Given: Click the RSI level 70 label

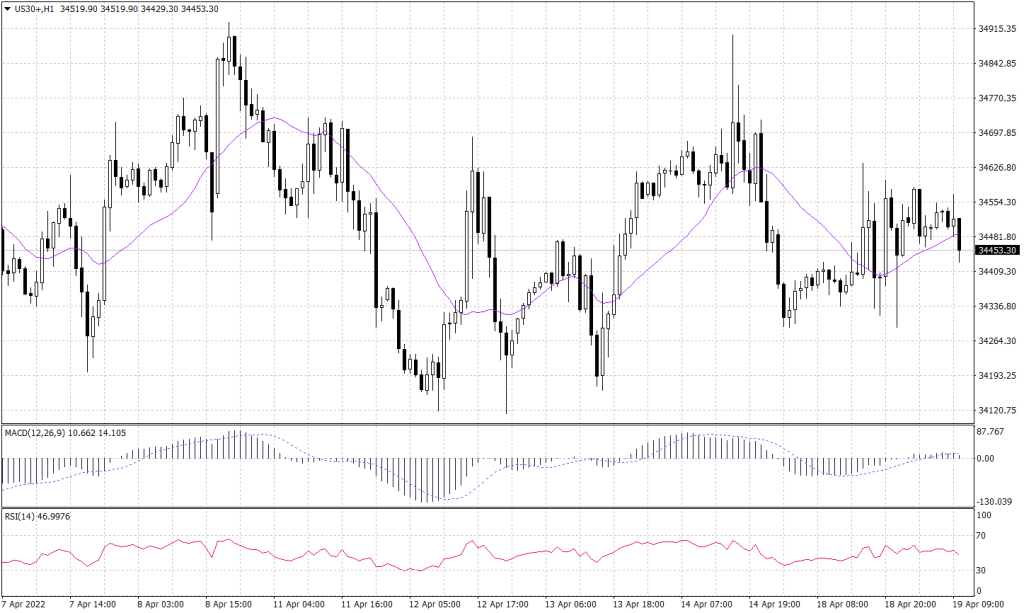Looking at the screenshot, I should pyautogui.click(x=981, y=536).
